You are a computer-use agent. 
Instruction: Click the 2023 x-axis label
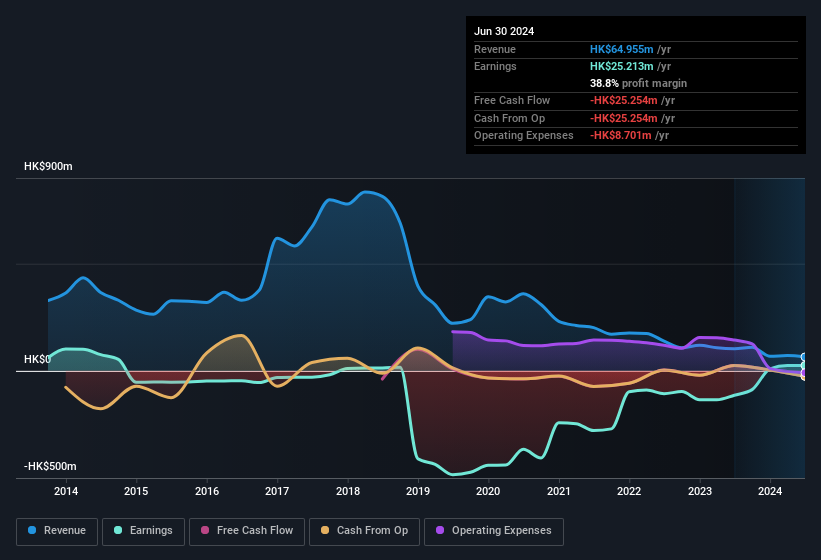click(x=700, y=491)
